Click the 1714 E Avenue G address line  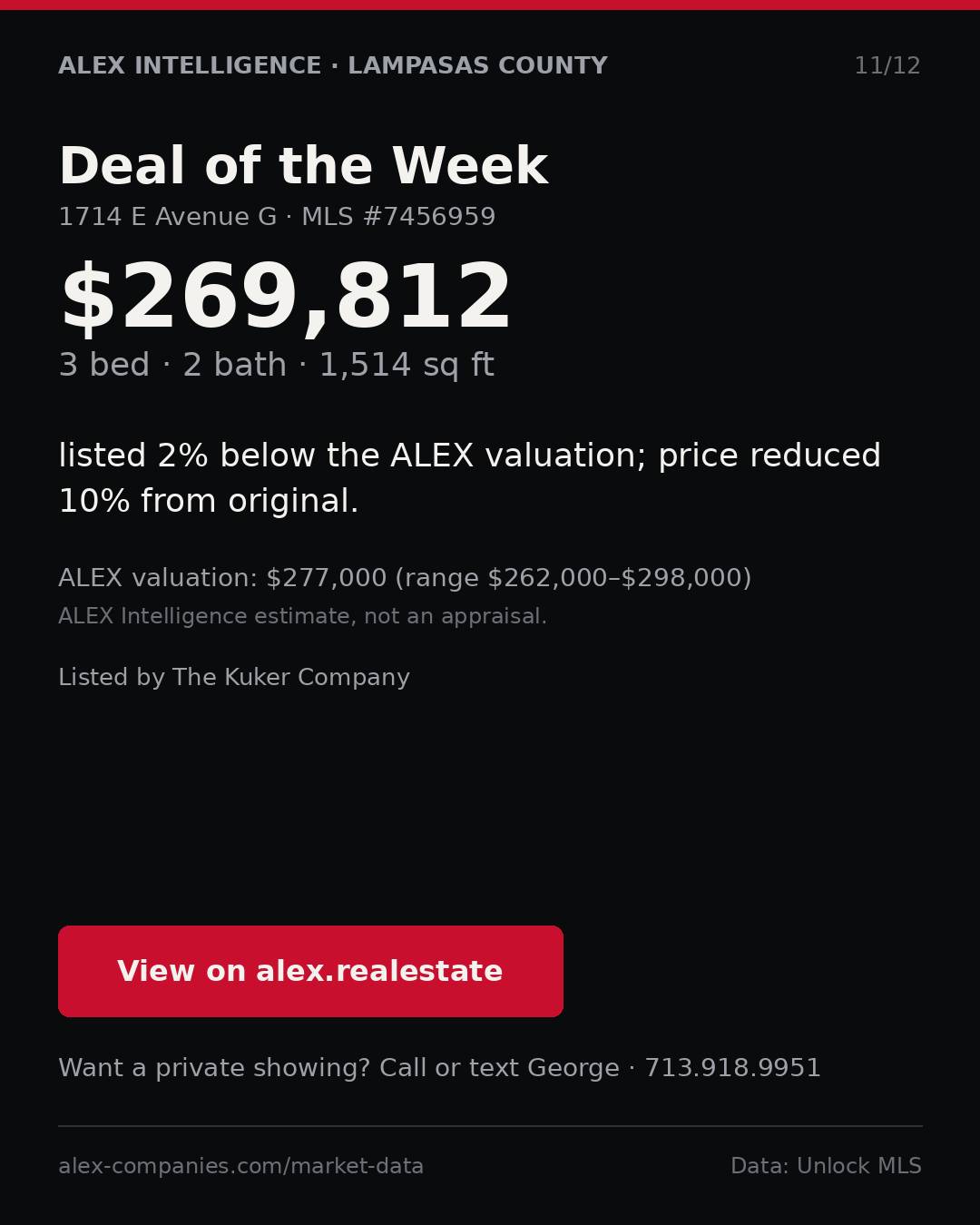167,218
